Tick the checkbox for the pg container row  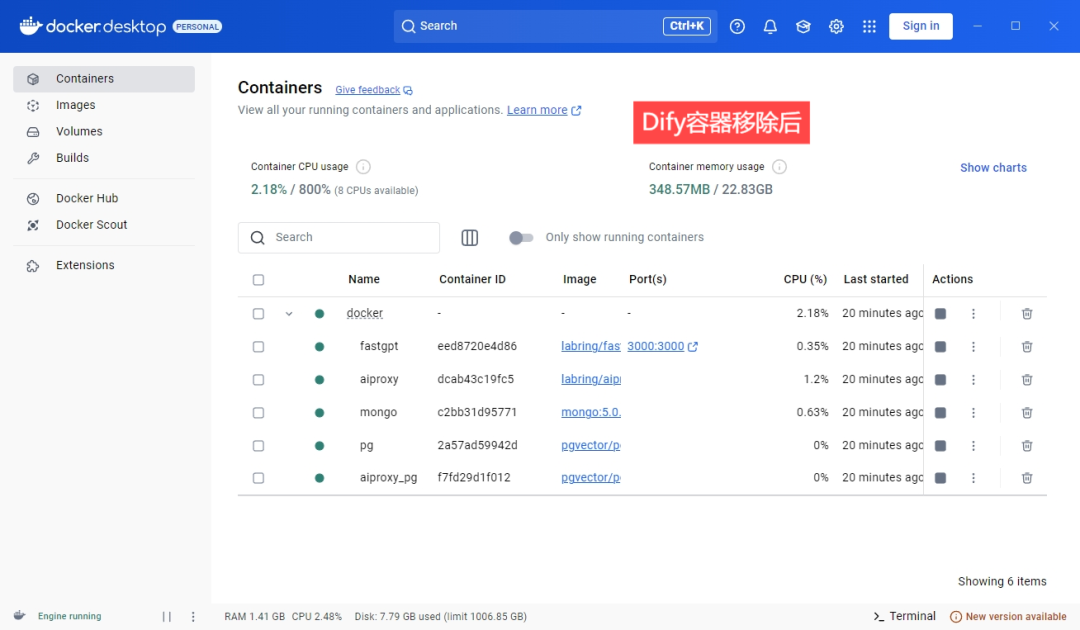click(258, 445)
